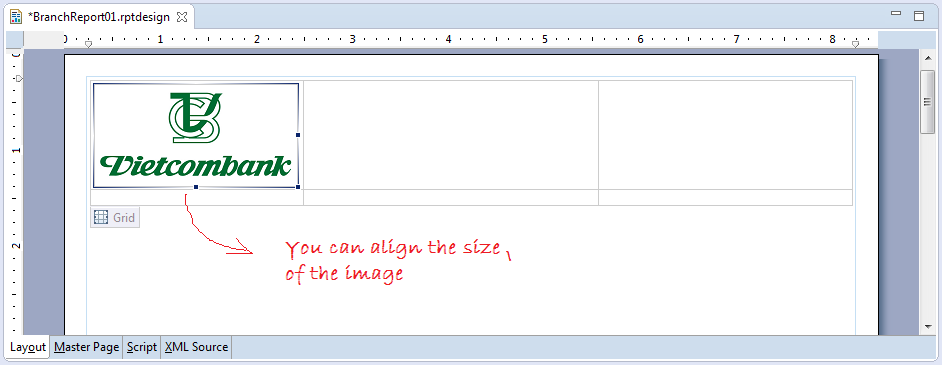Viewport: 942px width, 365px height.
Task: Click the image's bottom-right corner handle
Action: click(x=298, y=187)
